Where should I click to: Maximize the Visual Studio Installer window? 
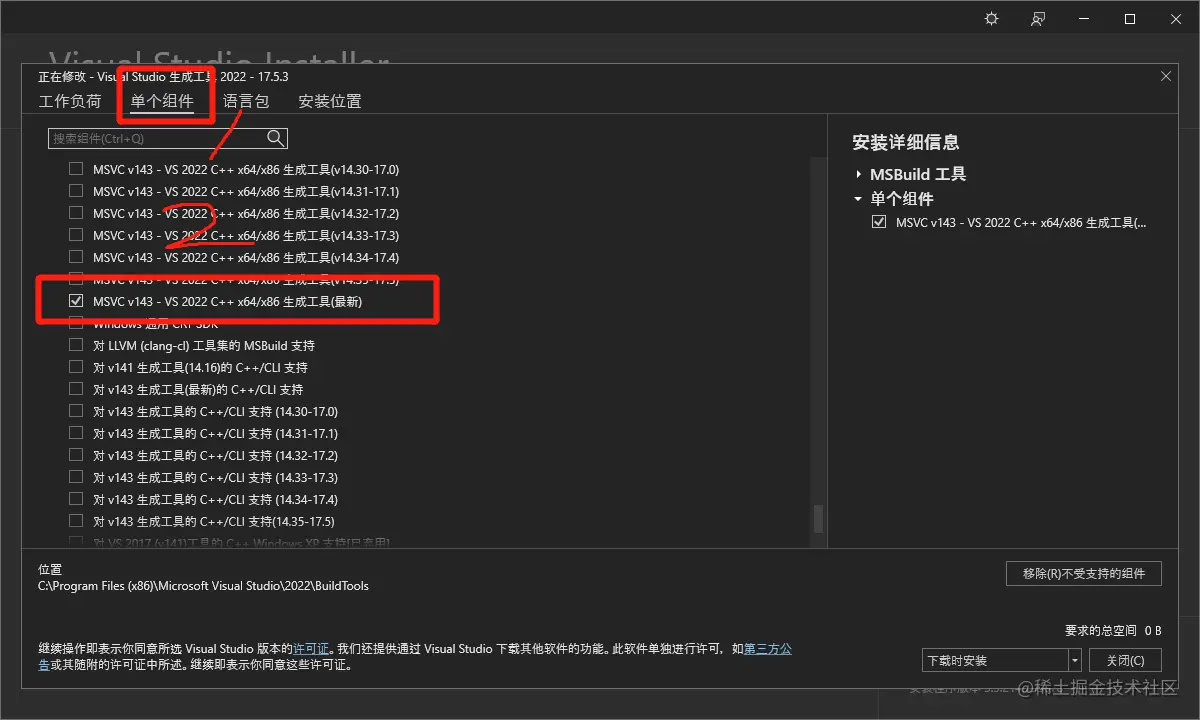(x=1130, y=19)
